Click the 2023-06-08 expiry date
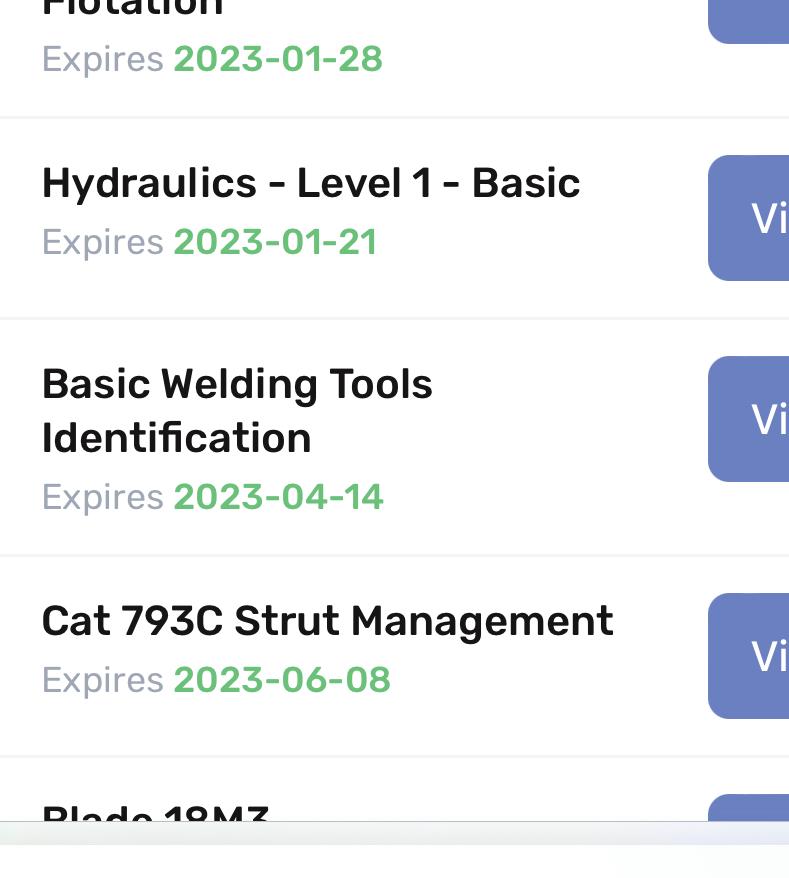 click(x=282, y=680)
